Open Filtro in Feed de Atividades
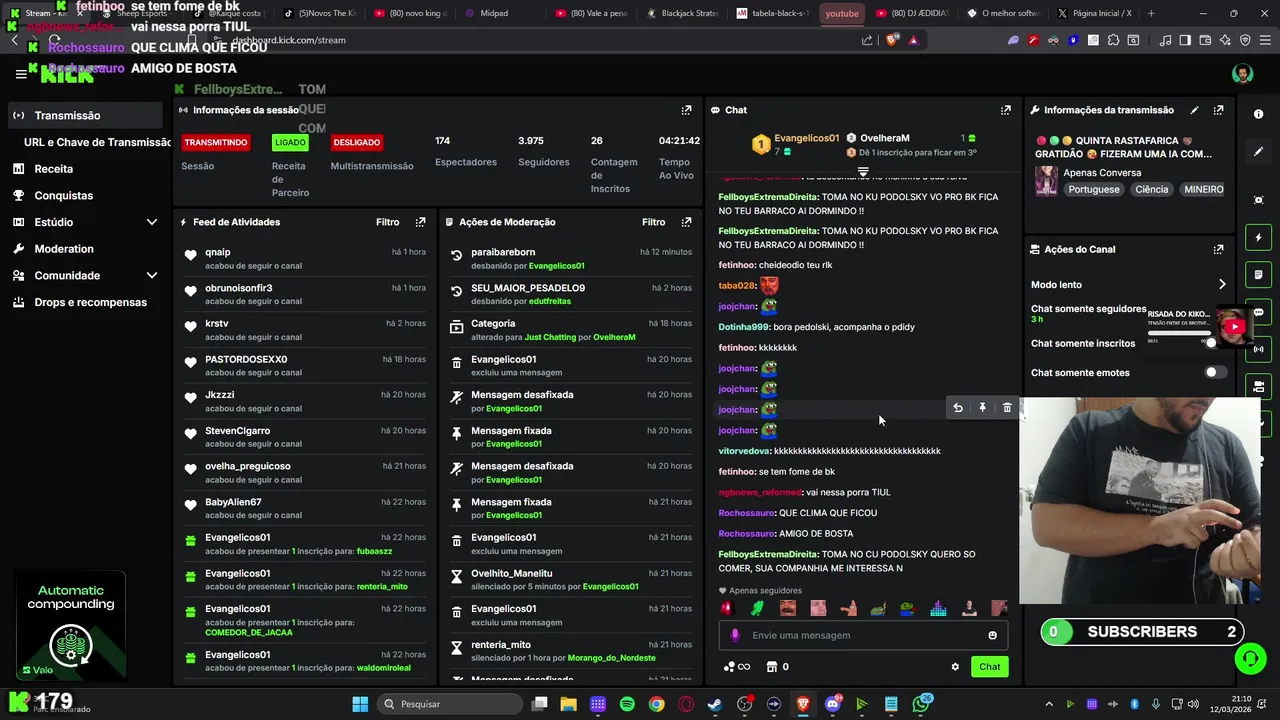Viewport: 1280px width, 720px height. pos(387,222)
